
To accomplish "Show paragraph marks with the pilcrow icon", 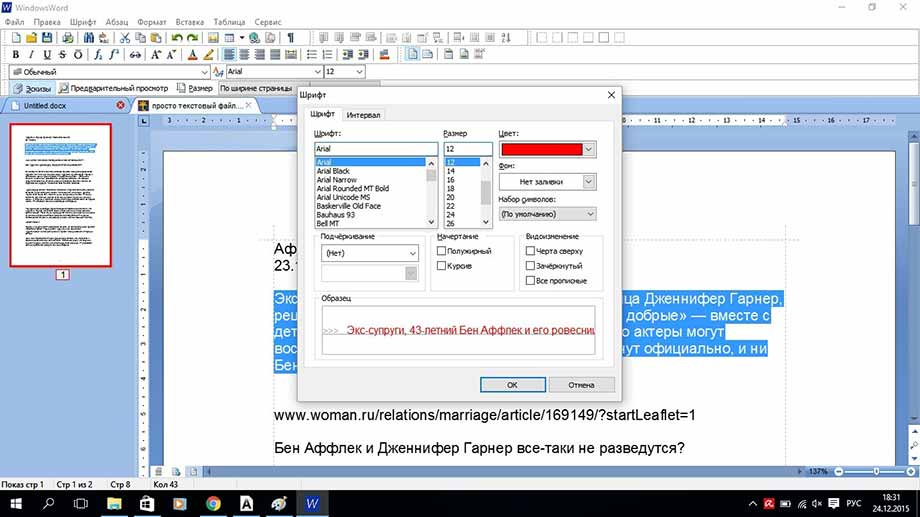I will point(290,38).
